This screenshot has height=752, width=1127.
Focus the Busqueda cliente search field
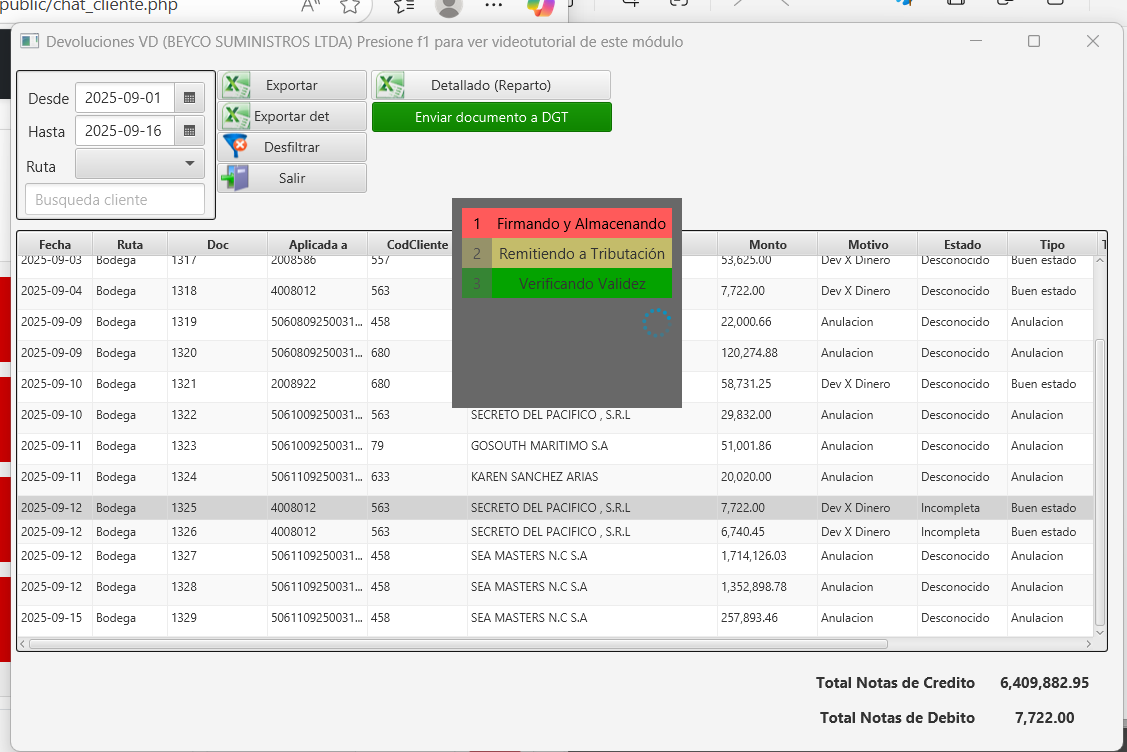[115, 200]
